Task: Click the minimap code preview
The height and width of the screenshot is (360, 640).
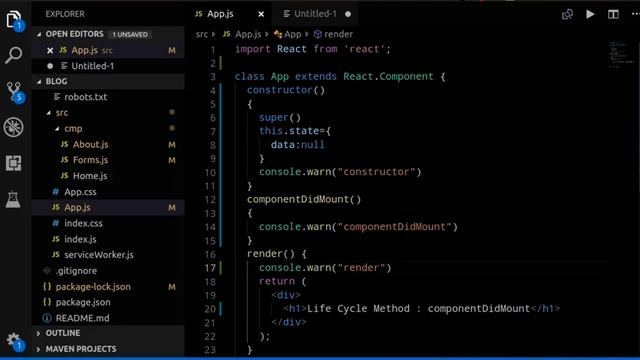Action: point(622,55)
